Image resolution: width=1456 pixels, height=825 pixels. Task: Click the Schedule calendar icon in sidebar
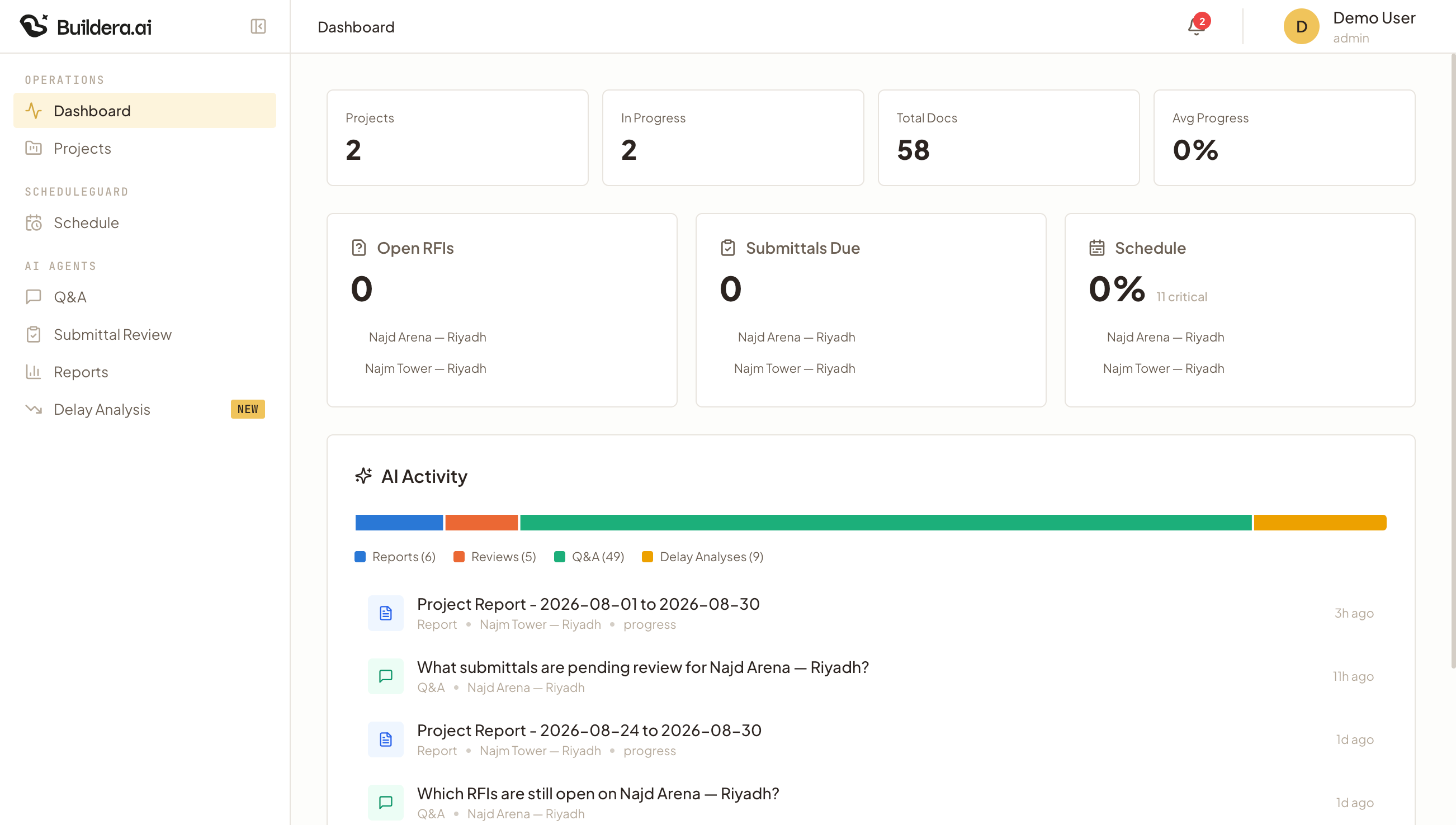point(33,223)
